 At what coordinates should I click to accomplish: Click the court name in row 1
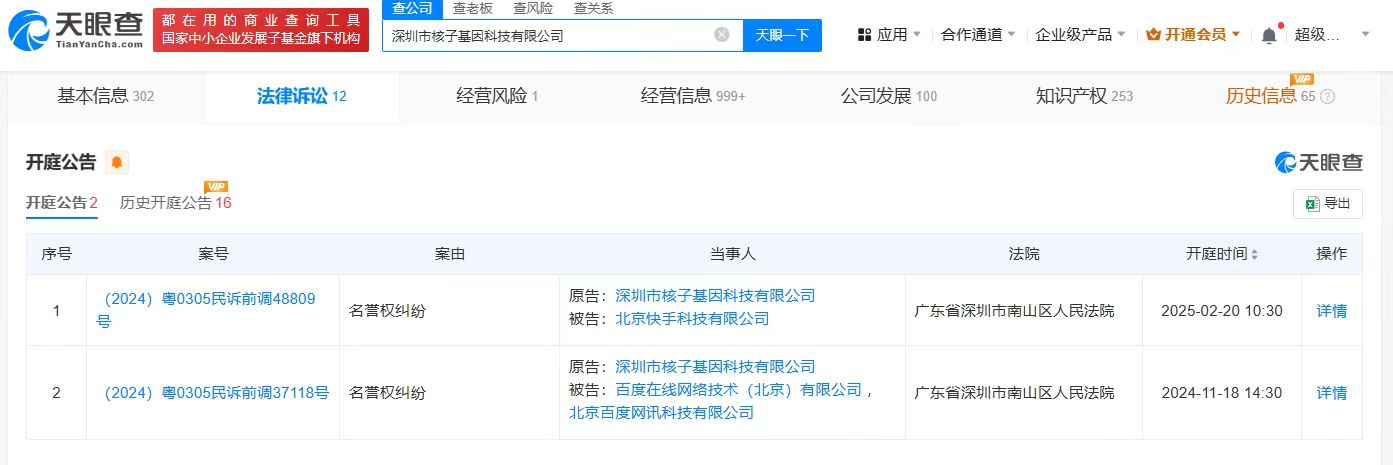(x=1014, y=311)
